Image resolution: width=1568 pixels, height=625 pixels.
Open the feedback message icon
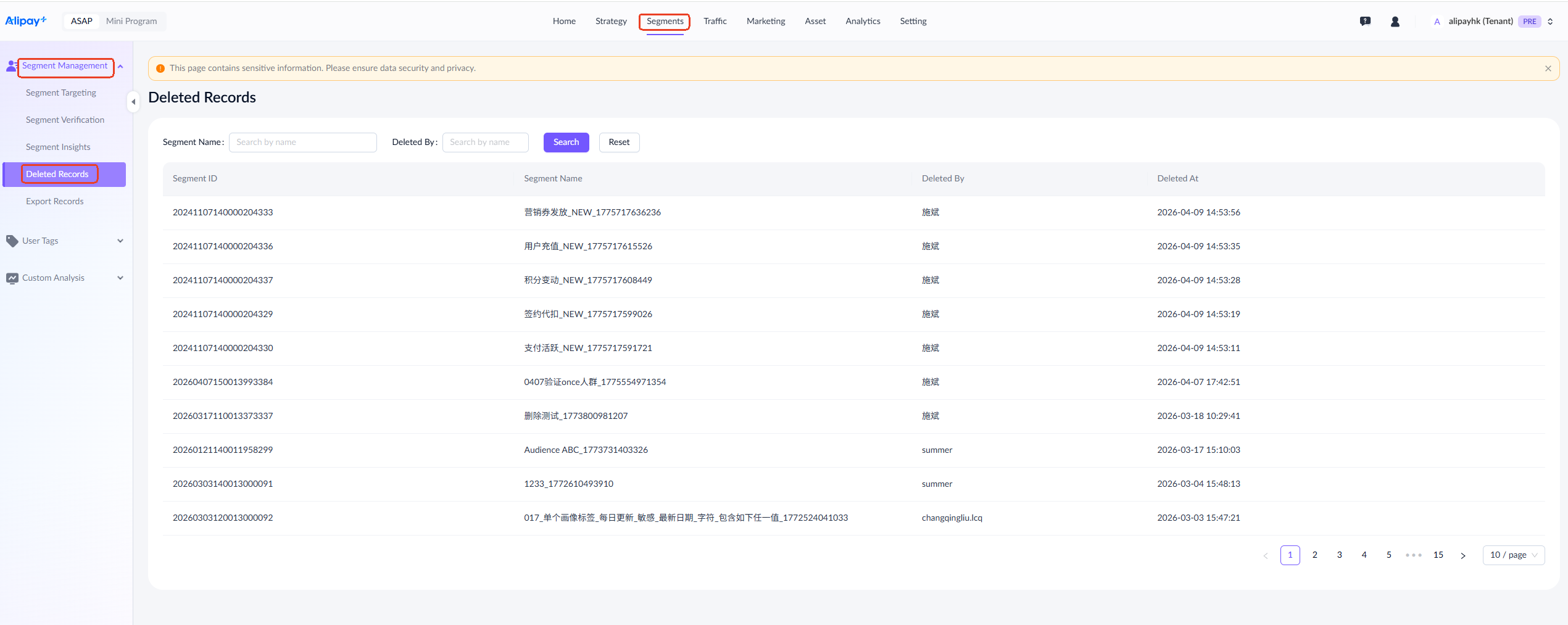(1365, 22)
